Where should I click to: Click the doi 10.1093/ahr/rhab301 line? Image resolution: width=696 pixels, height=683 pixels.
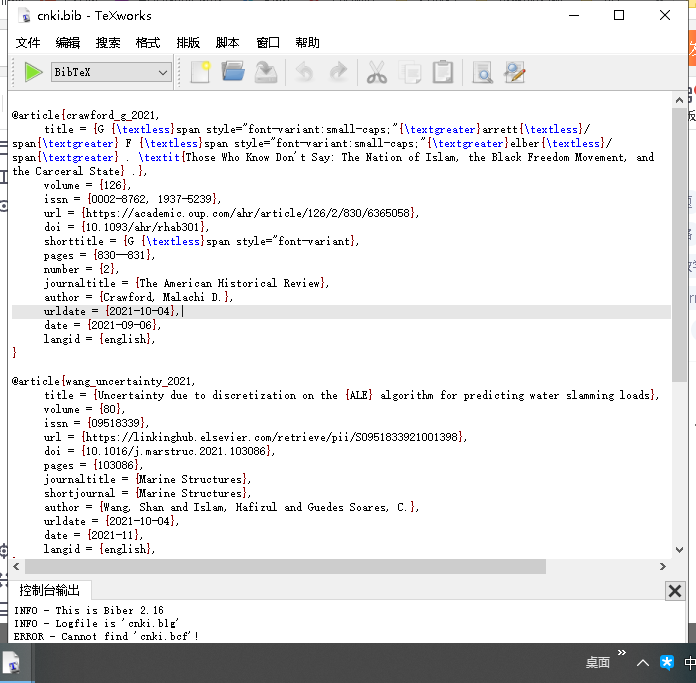(126, 227)
